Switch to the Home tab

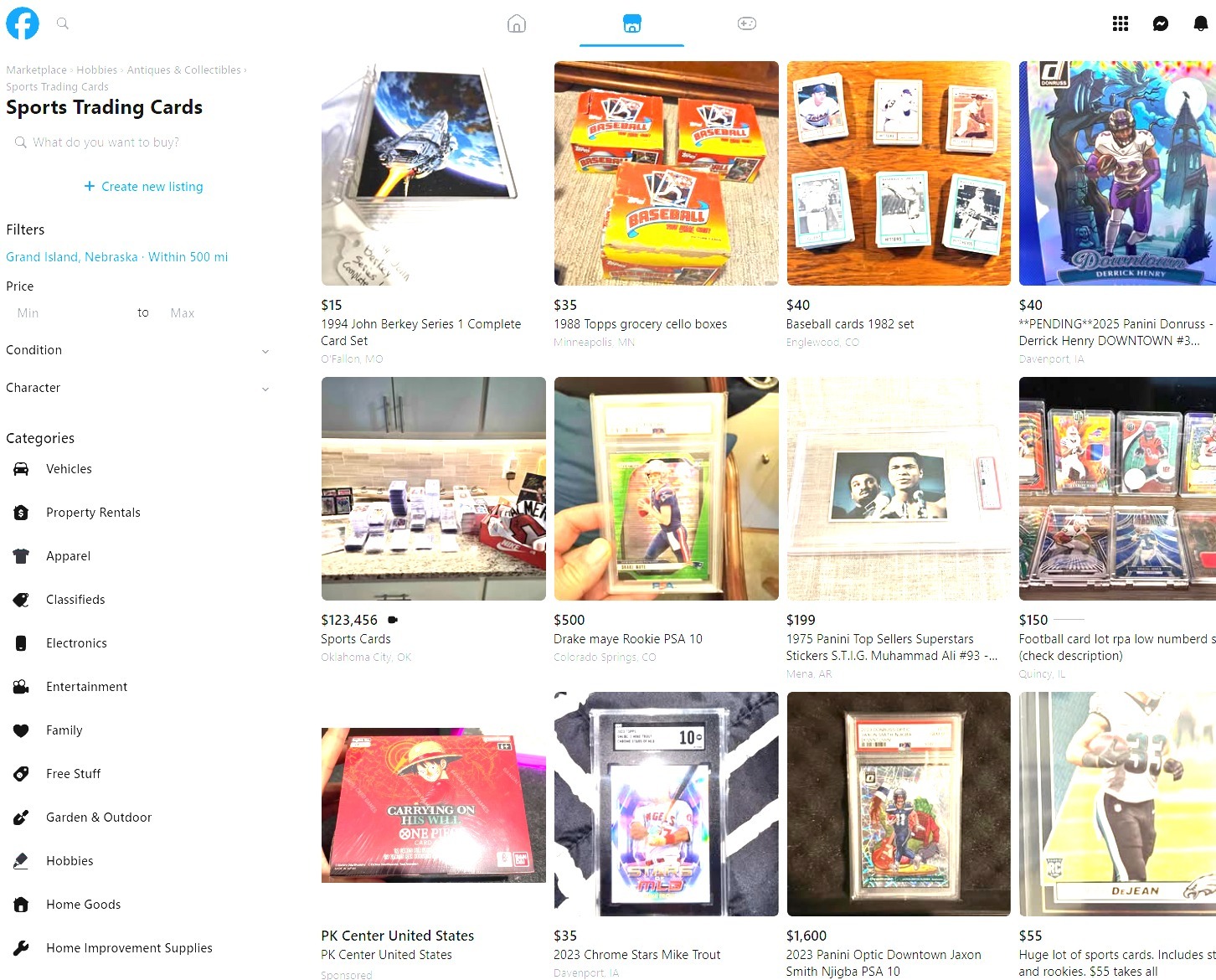[x=517, y=23]
